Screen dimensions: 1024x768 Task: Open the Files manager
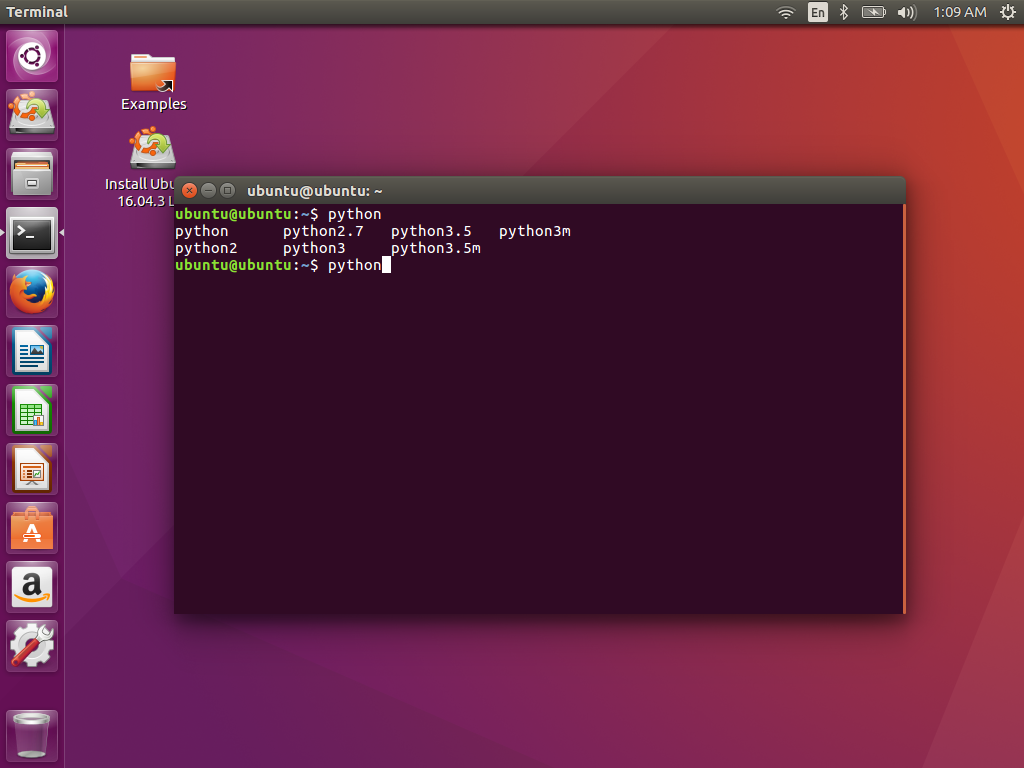coord(31,173)
